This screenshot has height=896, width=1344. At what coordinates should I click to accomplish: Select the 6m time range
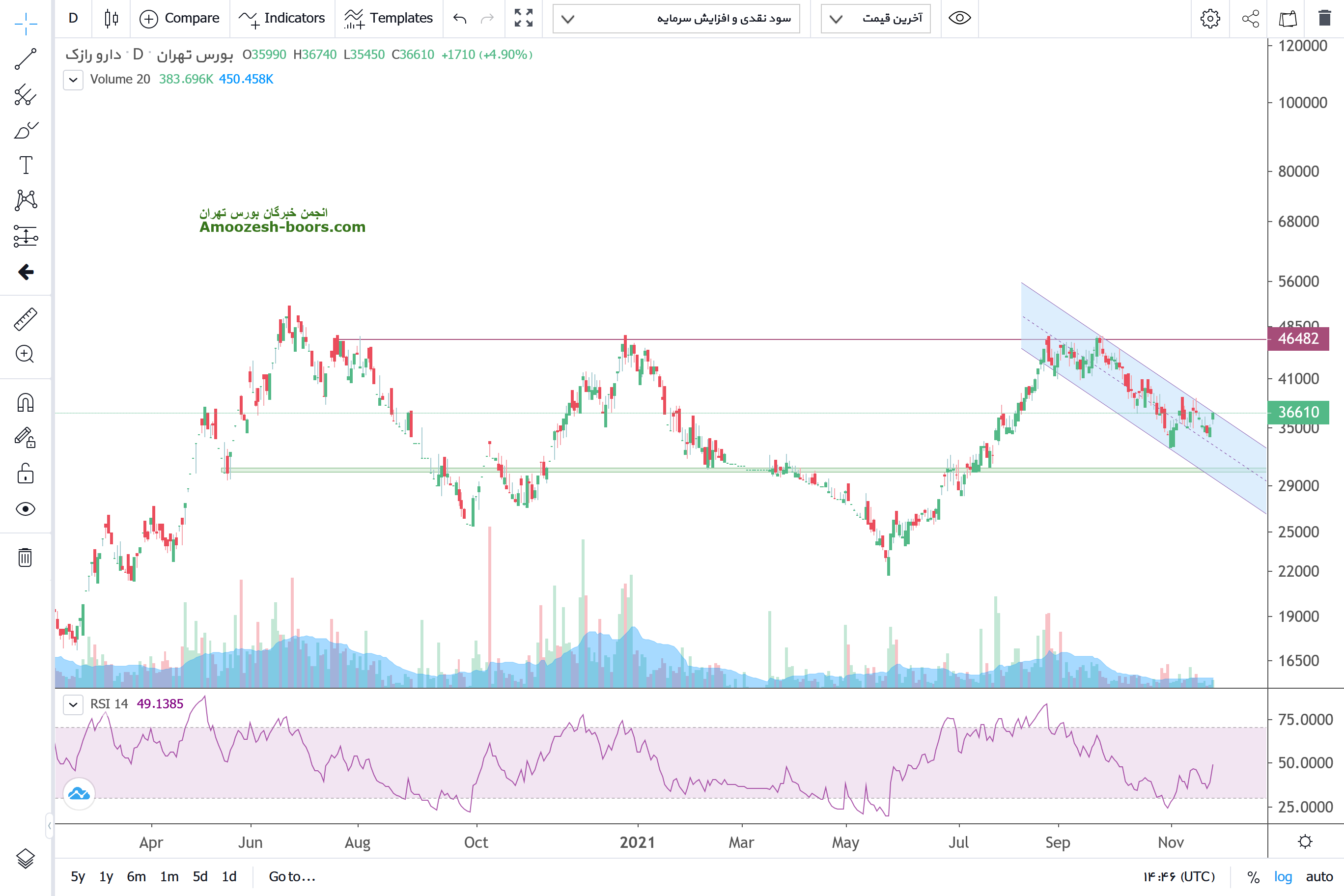(x=136, y=876)
